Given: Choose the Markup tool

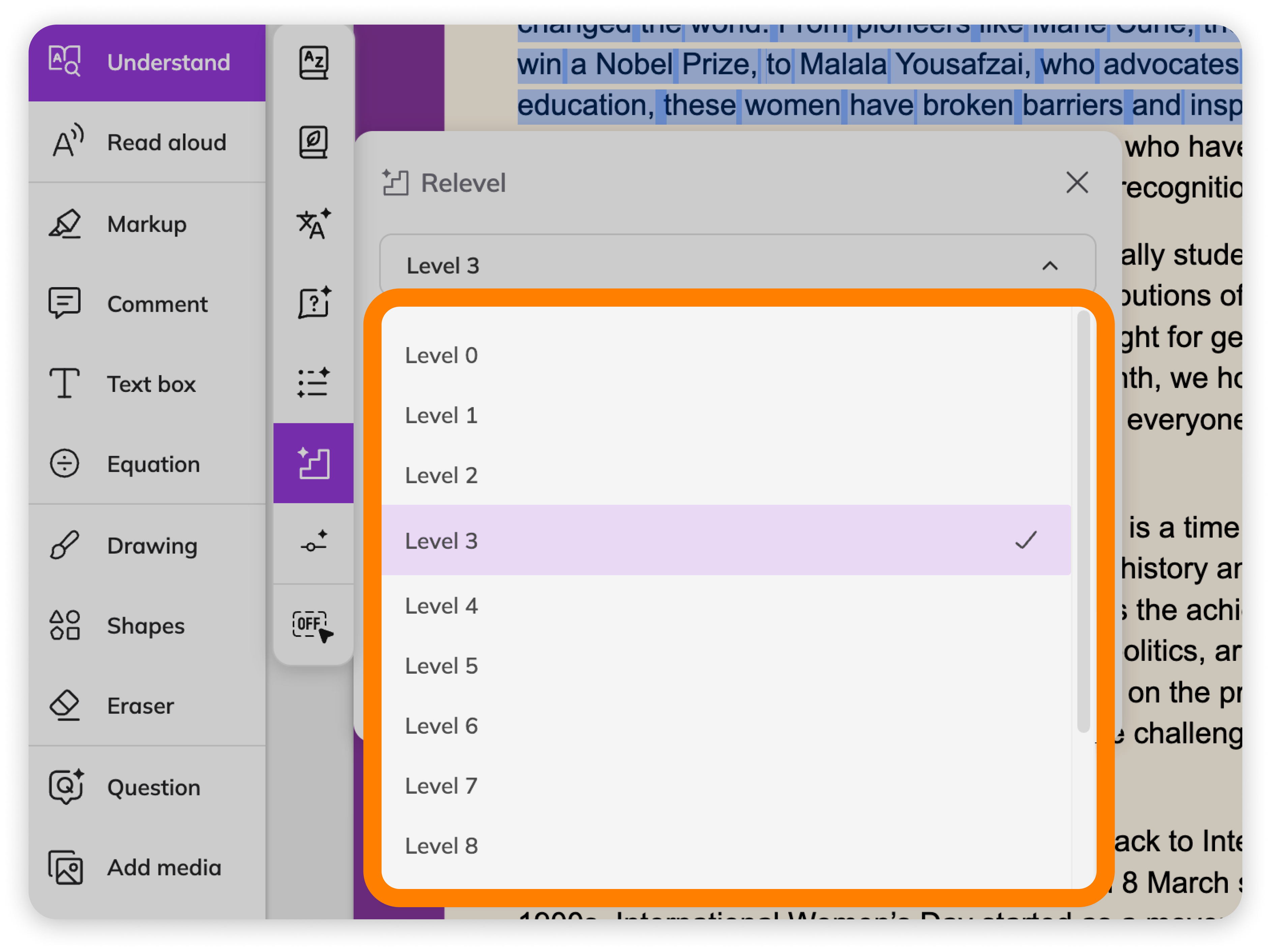Looking at the screenshot, I should (x=147, y=224).
